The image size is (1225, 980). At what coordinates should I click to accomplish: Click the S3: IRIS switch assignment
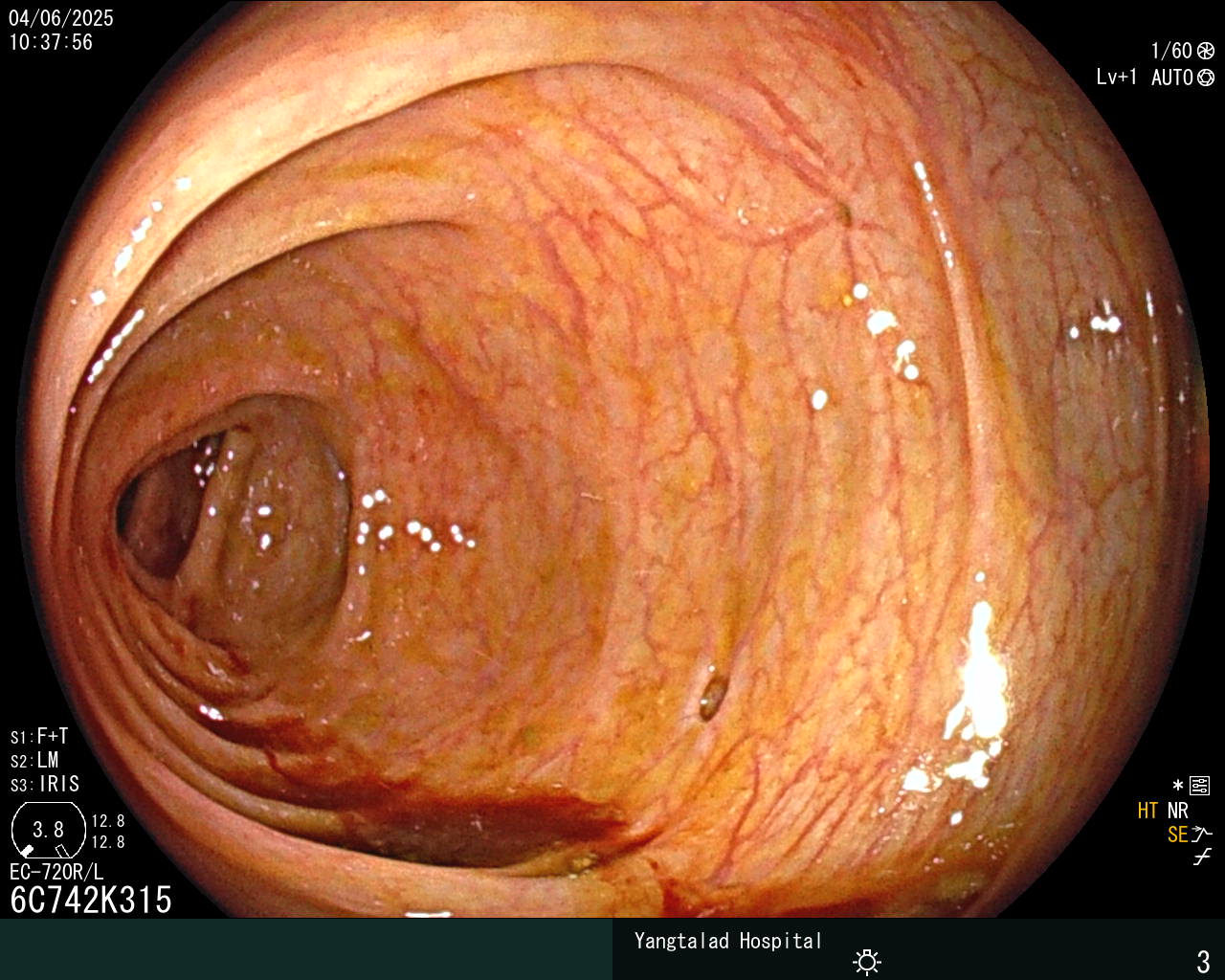(45, 784)
